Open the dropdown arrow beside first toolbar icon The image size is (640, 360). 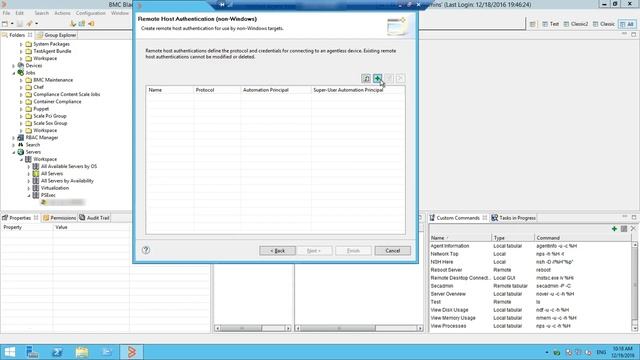(x=12, y=24)
